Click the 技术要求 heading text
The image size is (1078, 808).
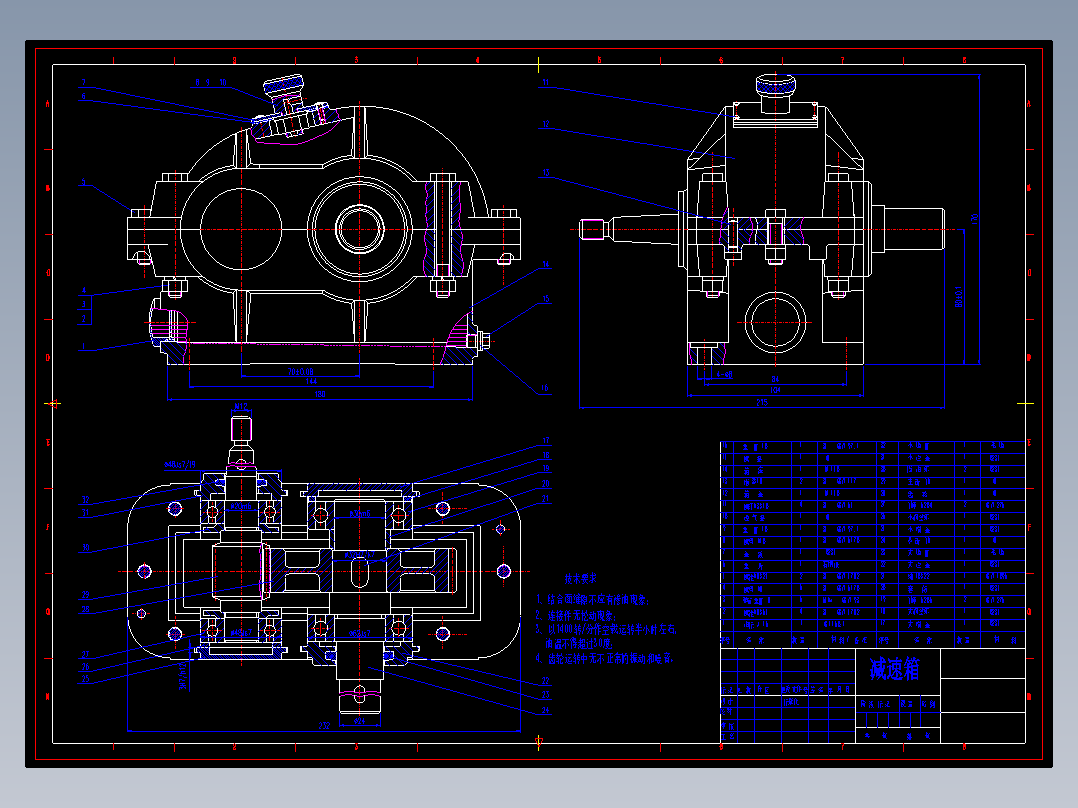(581, 579)
